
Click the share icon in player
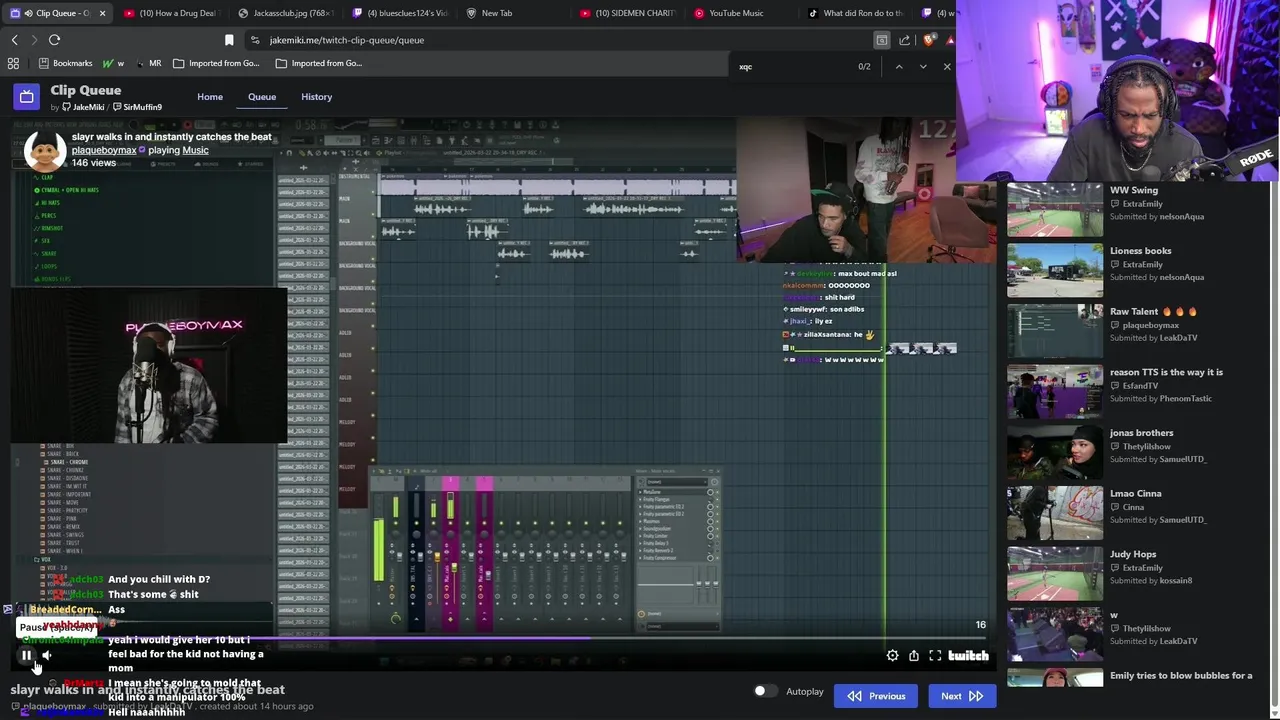coord(914,655)
